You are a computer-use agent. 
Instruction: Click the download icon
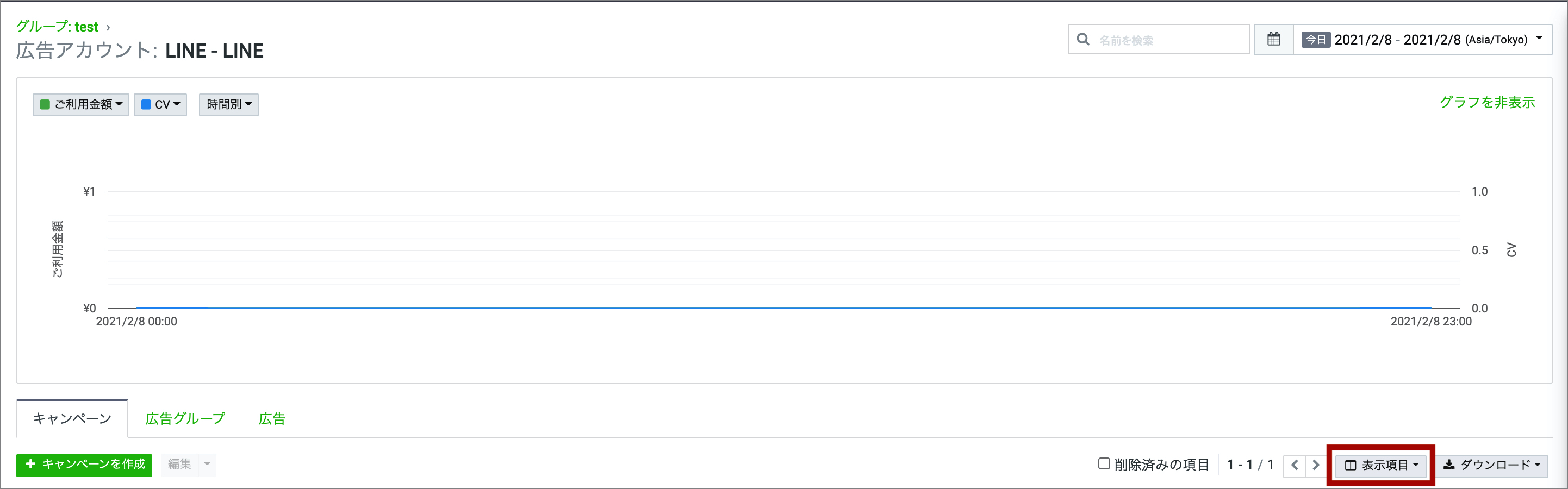[1449, 465]
